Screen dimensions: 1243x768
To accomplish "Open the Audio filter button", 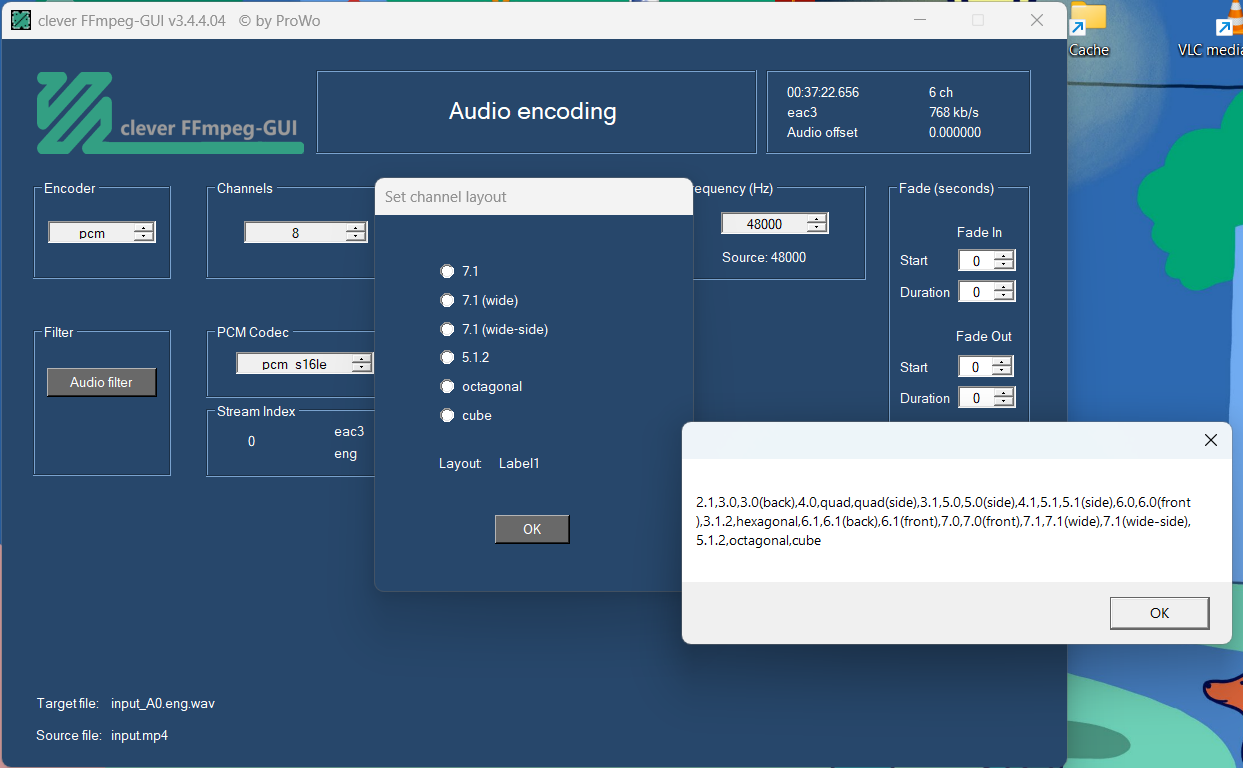I will point(101,382).
